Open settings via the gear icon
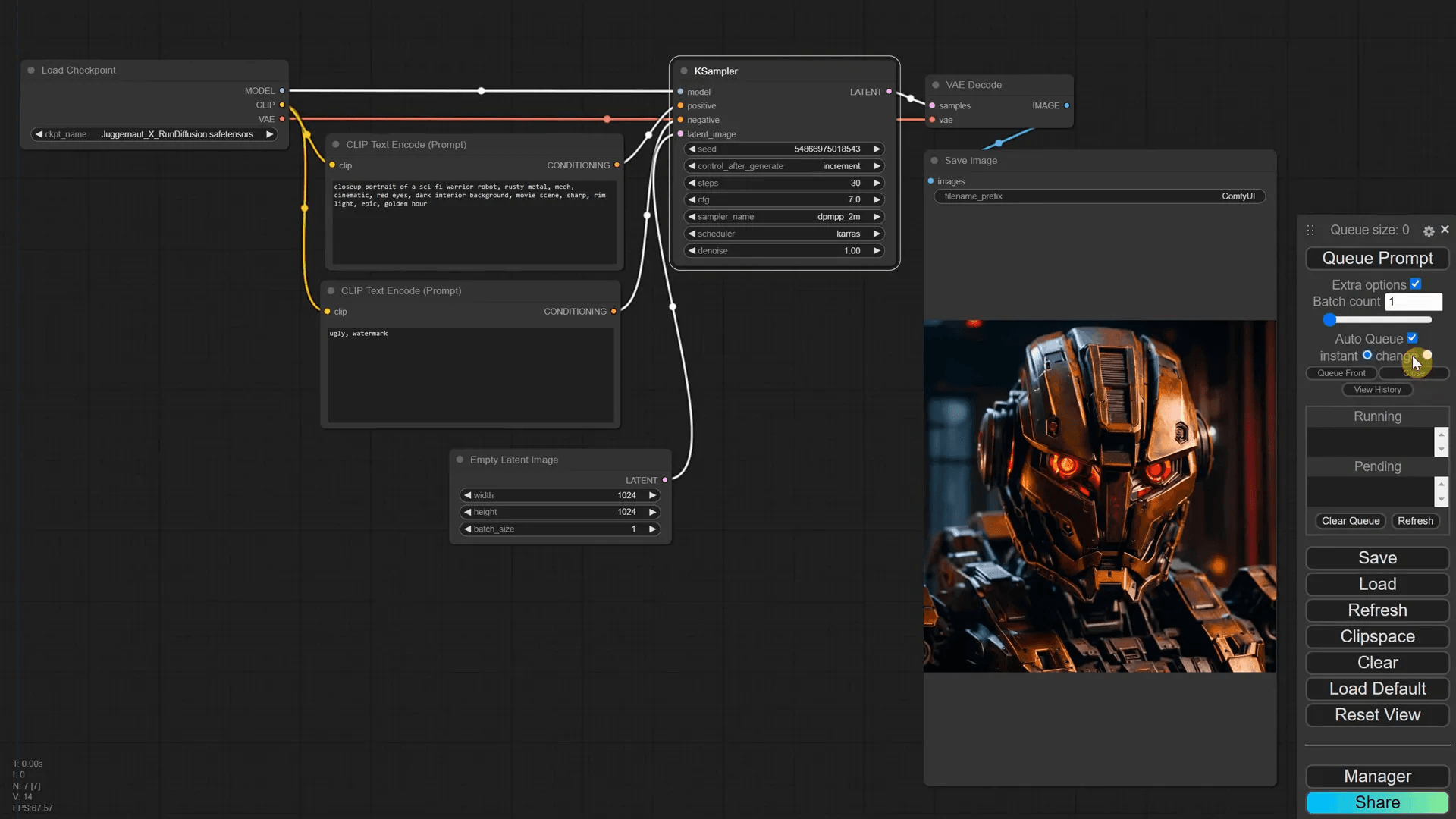 click(x=1429, y=231)
